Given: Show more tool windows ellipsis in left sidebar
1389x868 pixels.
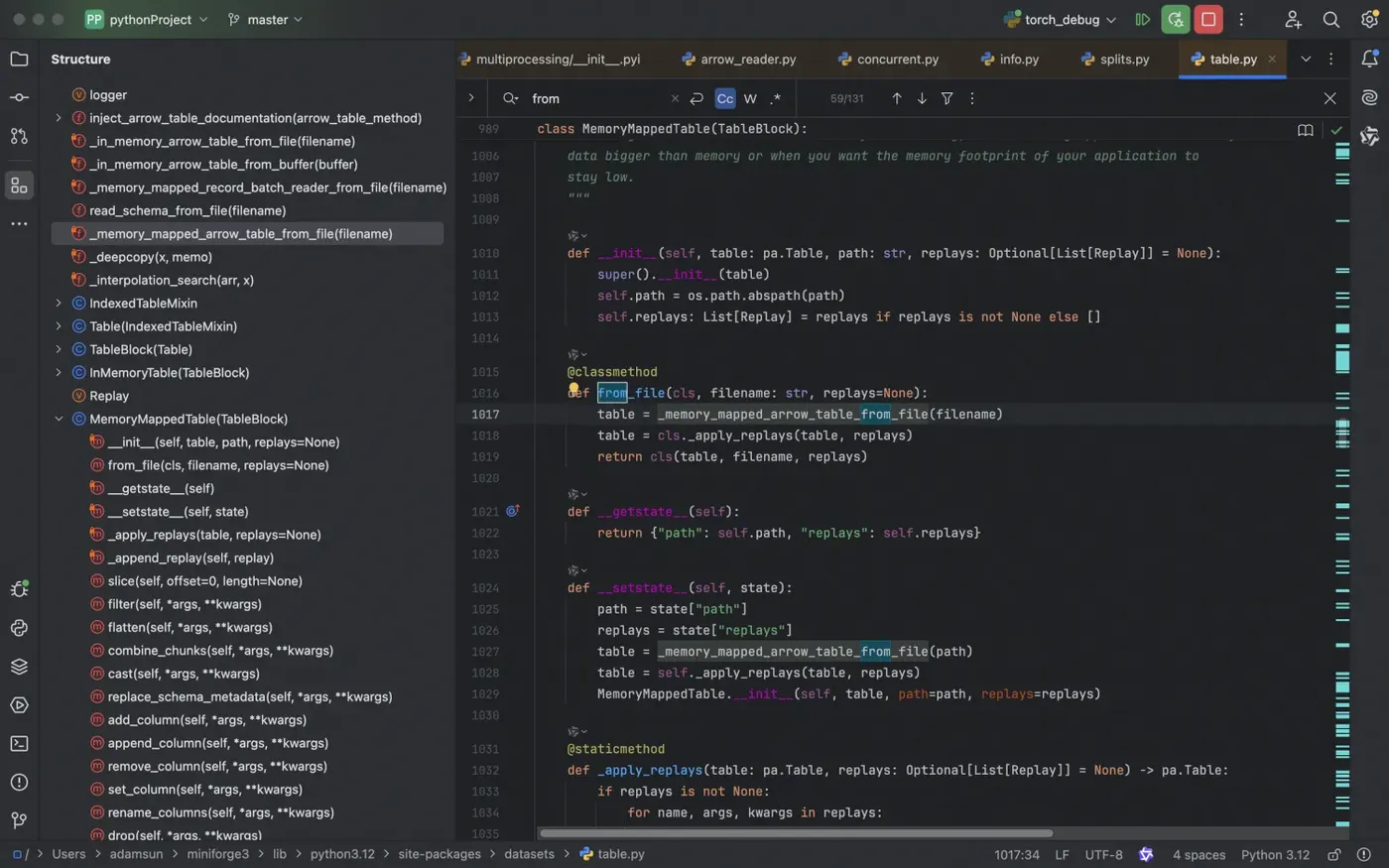Looking at the screenshot, I should (19, 224).
